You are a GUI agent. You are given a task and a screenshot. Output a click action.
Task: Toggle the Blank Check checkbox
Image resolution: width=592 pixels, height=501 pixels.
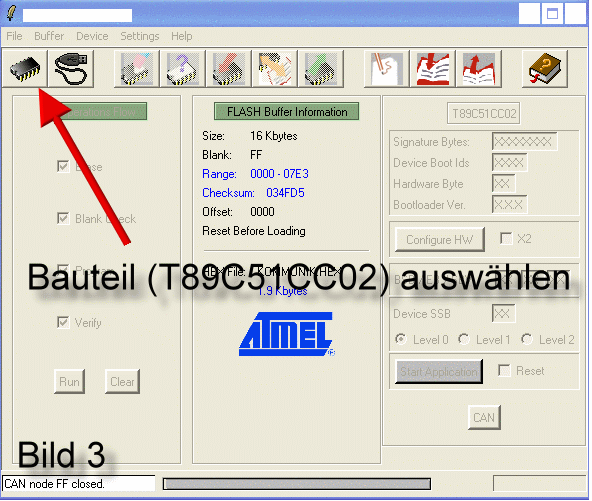pos(63,218)
